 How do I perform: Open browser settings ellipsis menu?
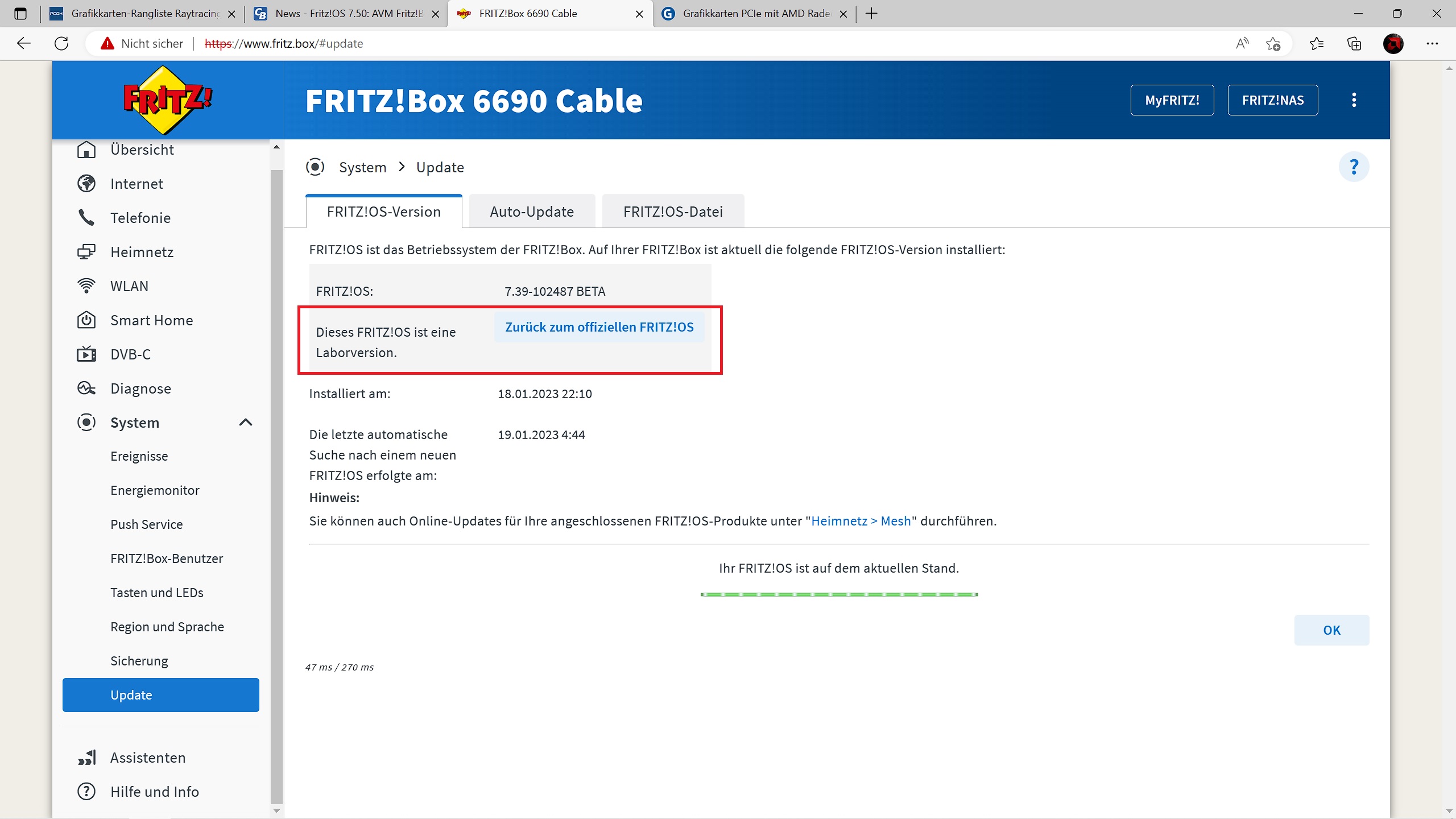[1432, 44]
